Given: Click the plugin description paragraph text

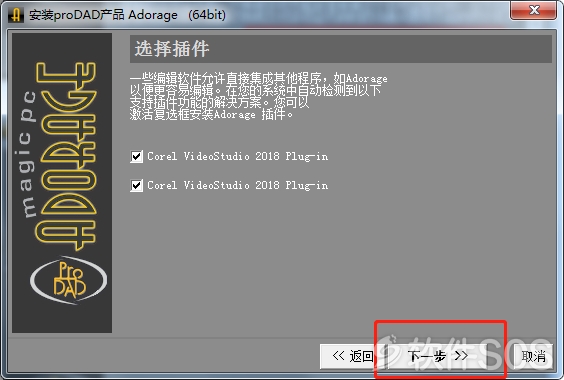Looking at the screenshot, I should tap(258, 96).
